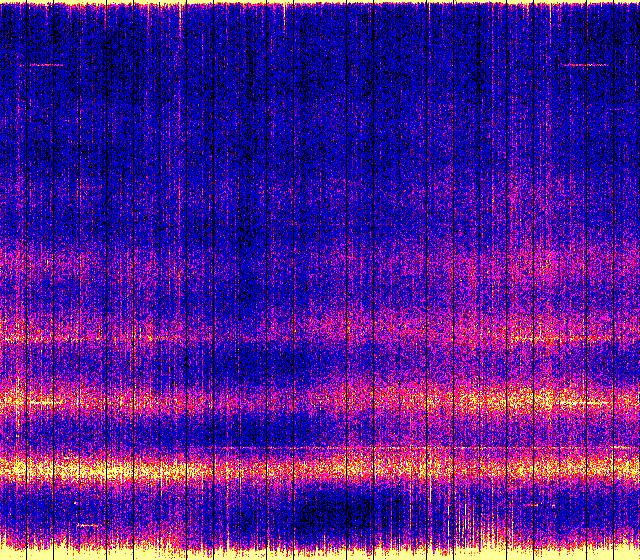Click the thin horizontal line above lowest band
The height and width of the screenshot is (560, 640).
pyautogui.click(x=320, y=447)
